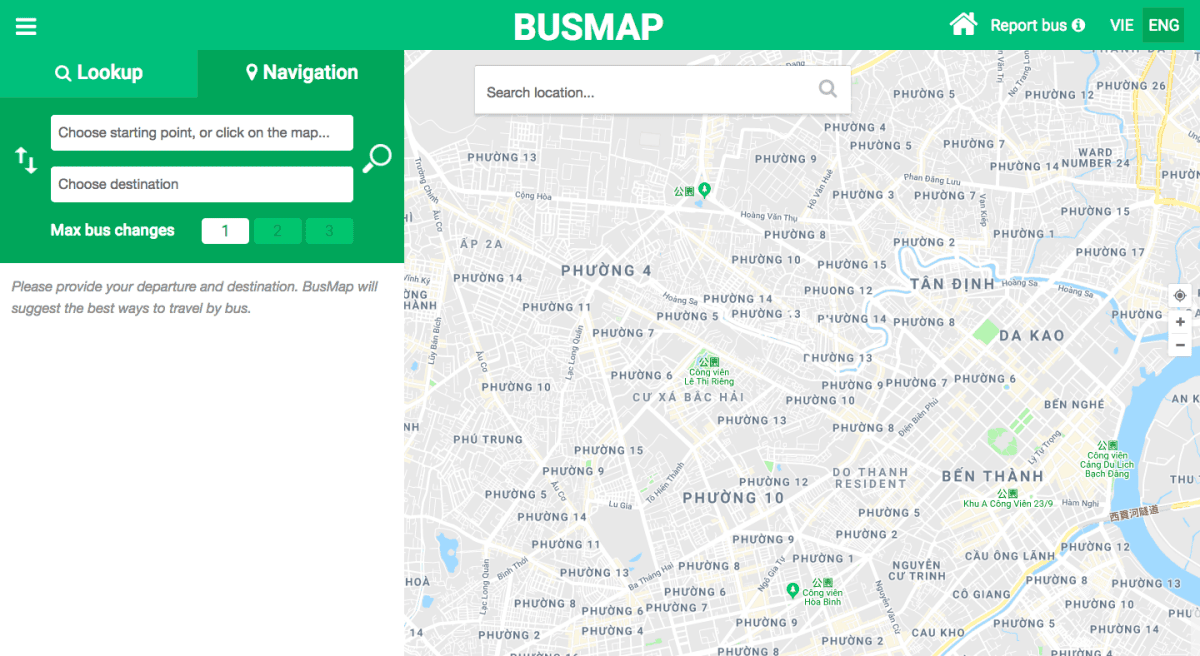Switch language to VIE
Screen dimensions: 1200x656
(x=1121, y=25)
